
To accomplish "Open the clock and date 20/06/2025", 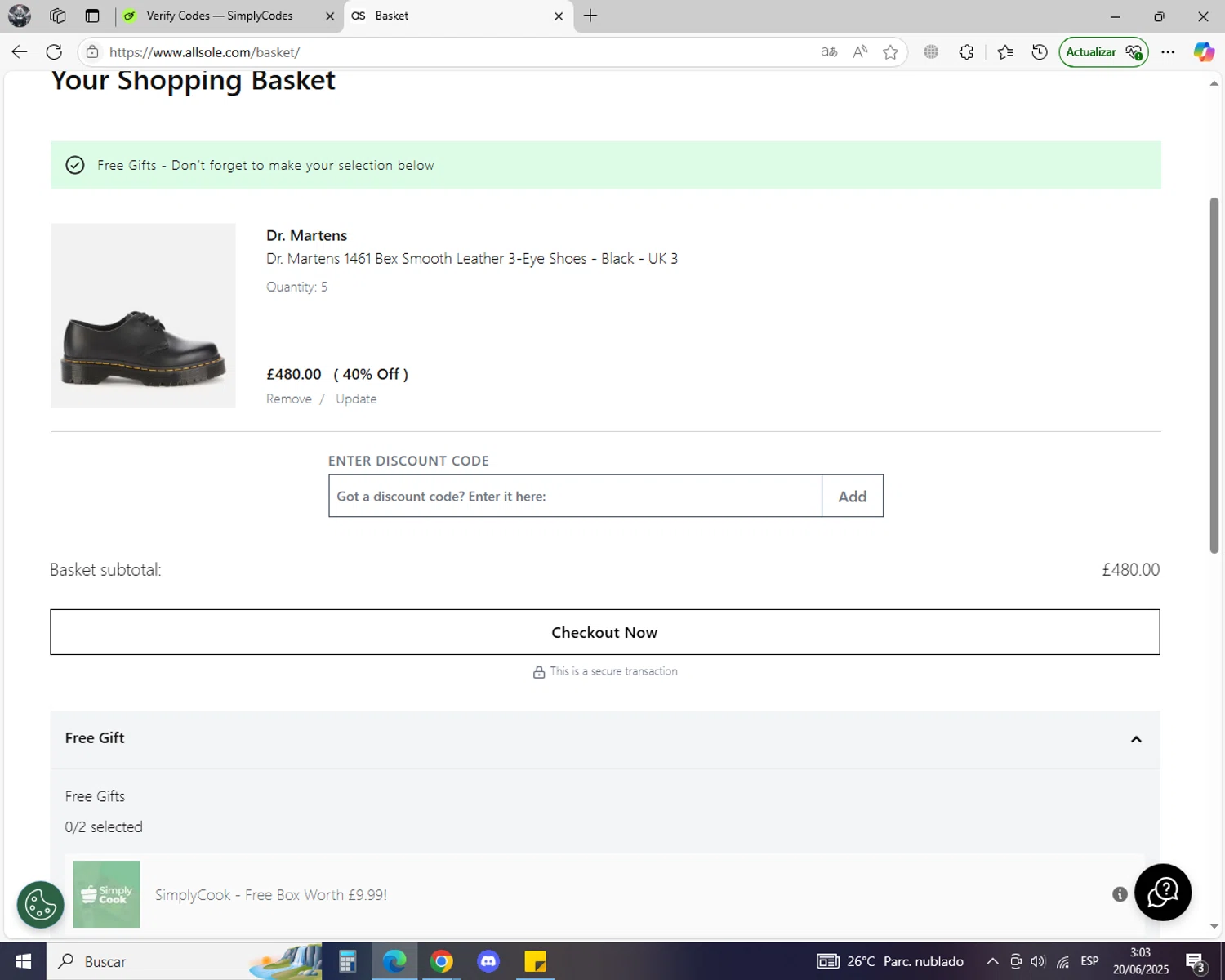I will click(x=1141, y=961).
